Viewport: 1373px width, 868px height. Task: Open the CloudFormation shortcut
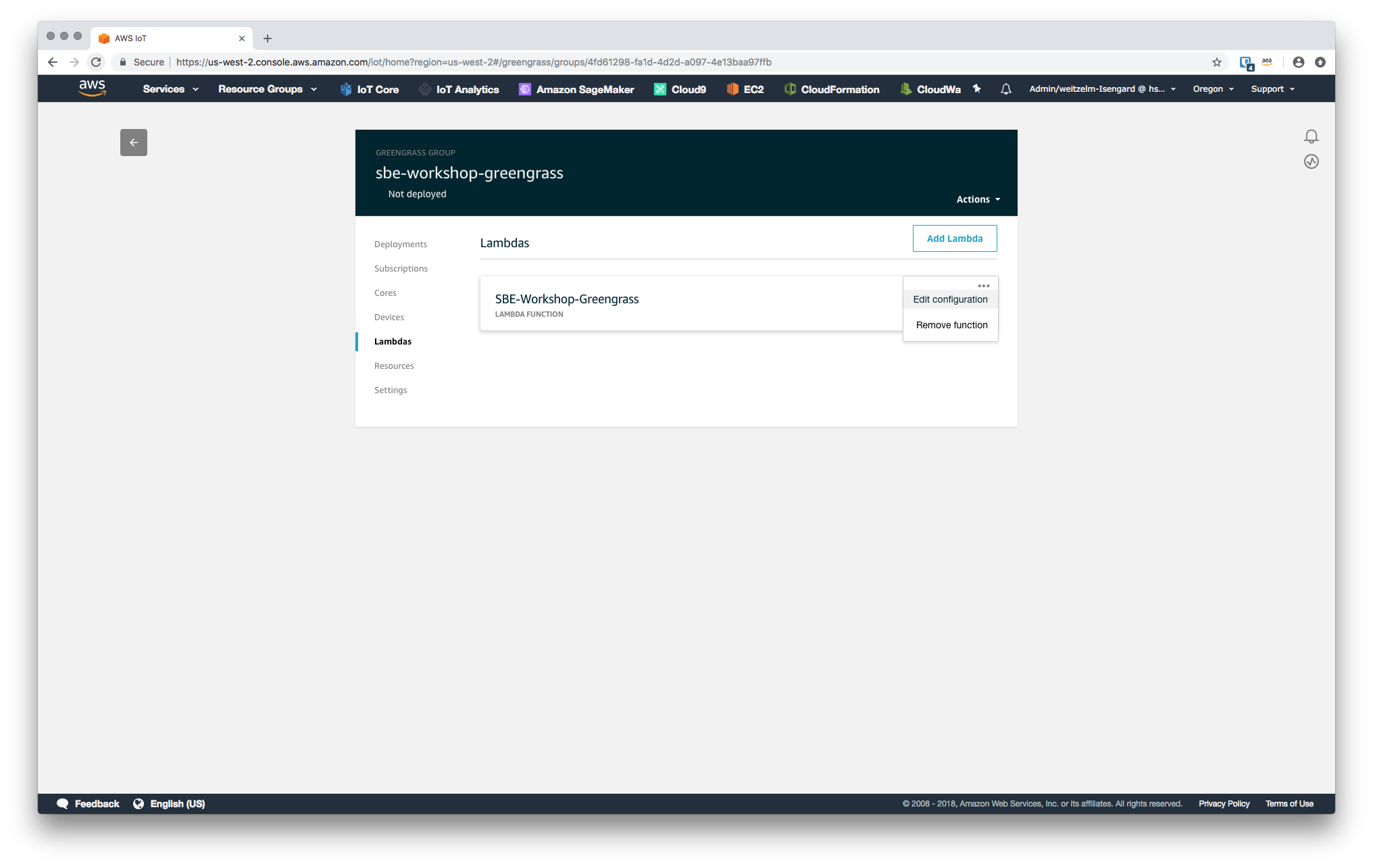pyautogui.click(x=832, y=89)
